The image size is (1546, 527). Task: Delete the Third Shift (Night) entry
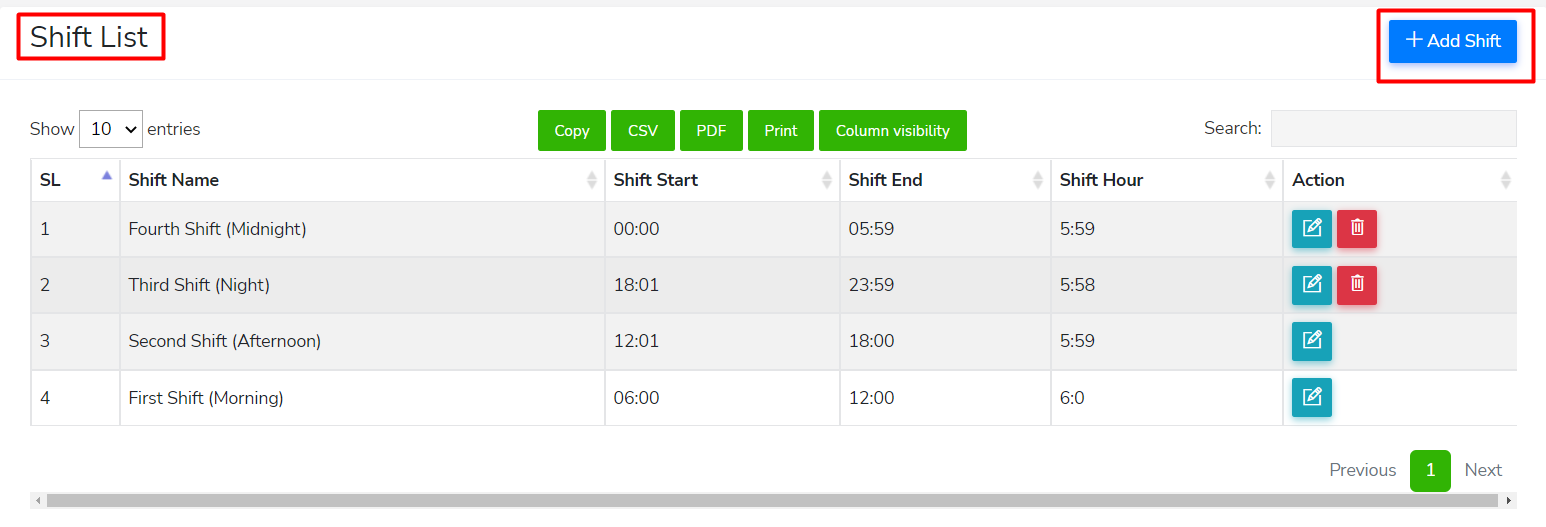pos(1356,285)
